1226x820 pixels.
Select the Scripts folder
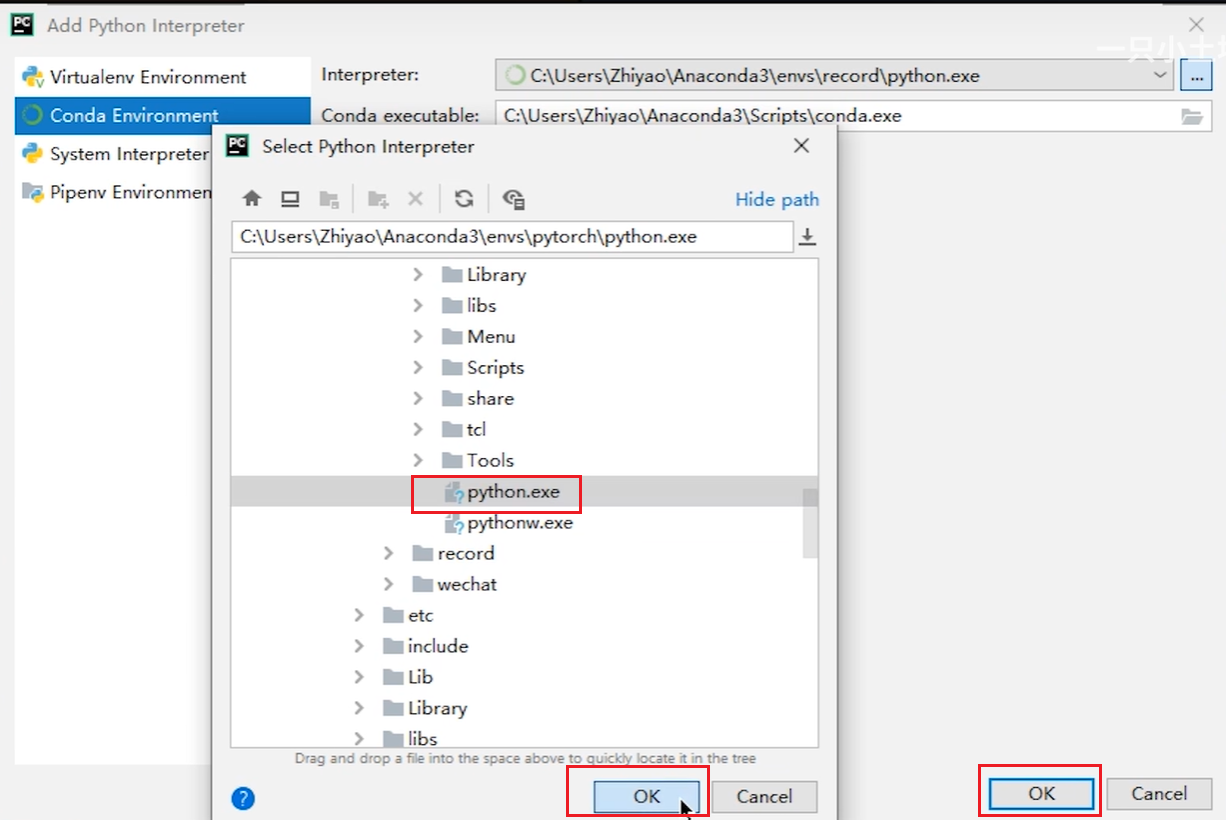pyautogui.click(x=483, y=367)
